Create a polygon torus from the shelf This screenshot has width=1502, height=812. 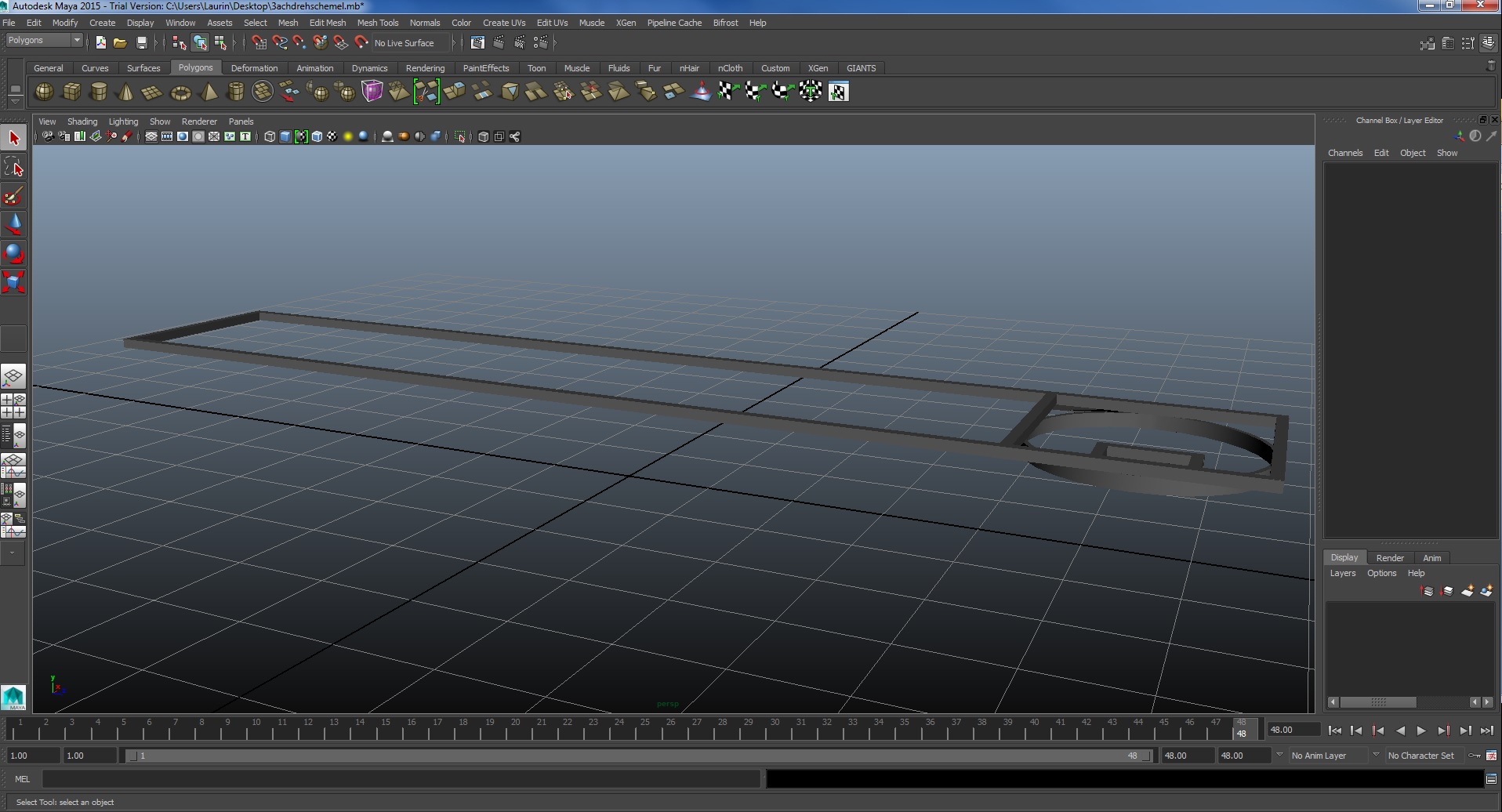pyautogui.click(x=180, y=92)
